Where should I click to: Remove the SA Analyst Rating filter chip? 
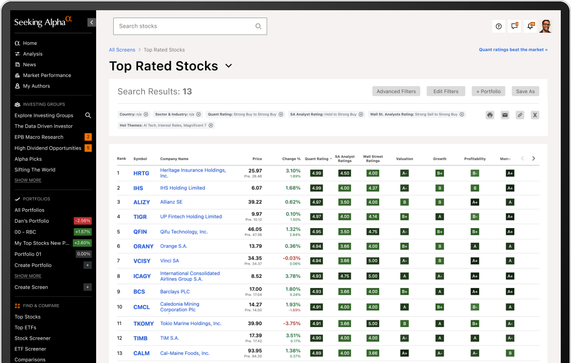(361, 114)
